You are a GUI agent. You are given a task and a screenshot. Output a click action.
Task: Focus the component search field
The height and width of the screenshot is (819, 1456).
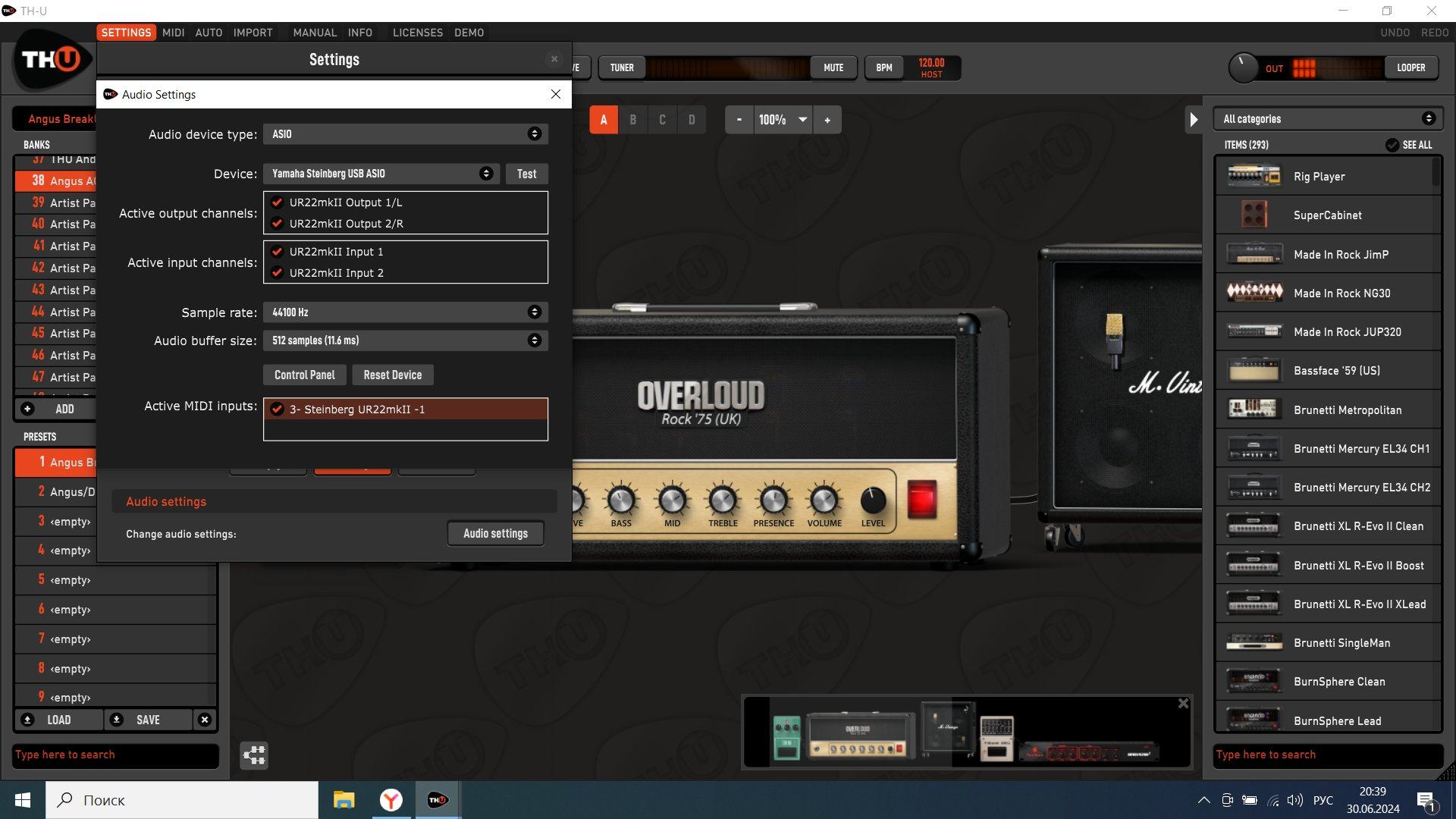pyautogui.click(x=1328, y=755)
